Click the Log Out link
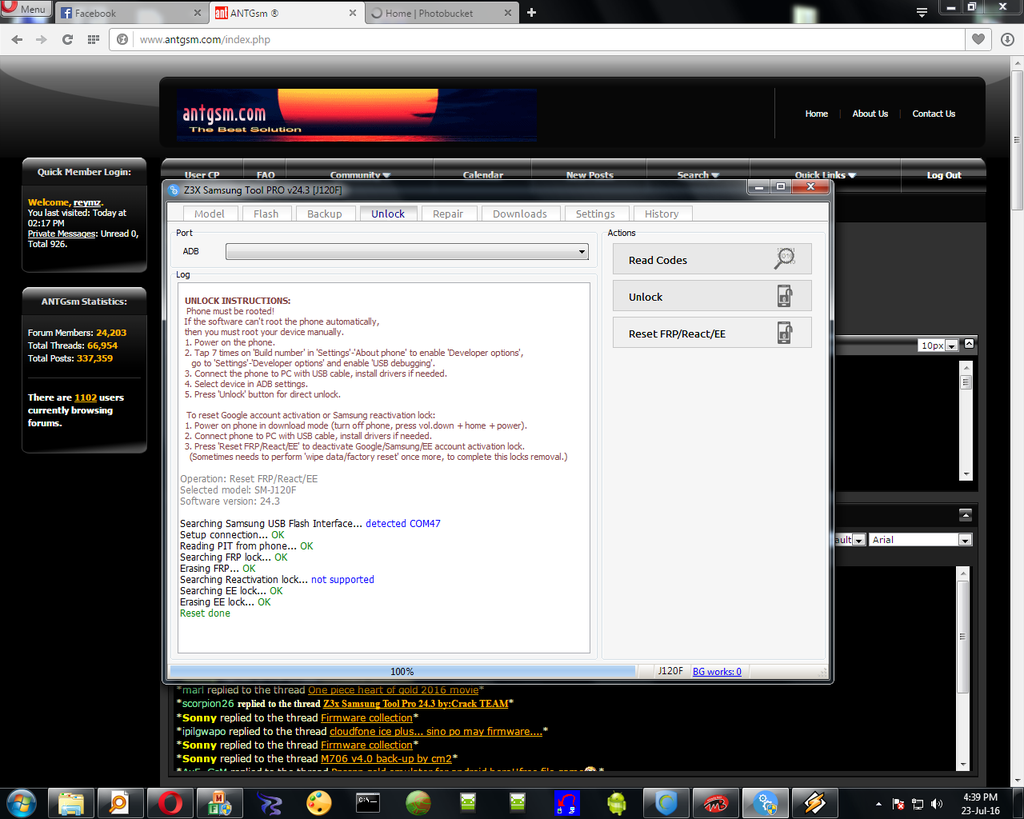 click(x=944, y=175)
